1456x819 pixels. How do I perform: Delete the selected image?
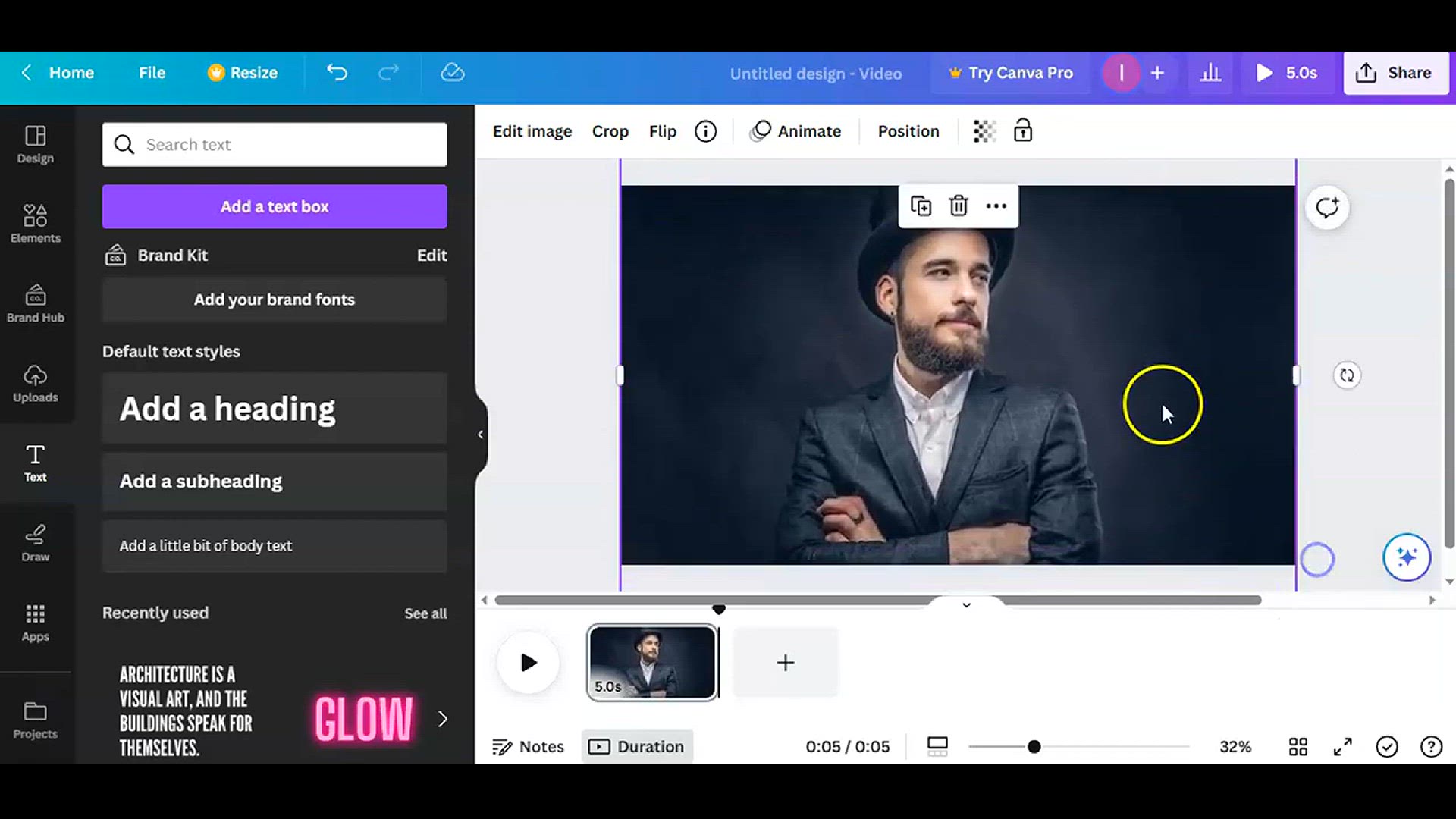(959, 206)
